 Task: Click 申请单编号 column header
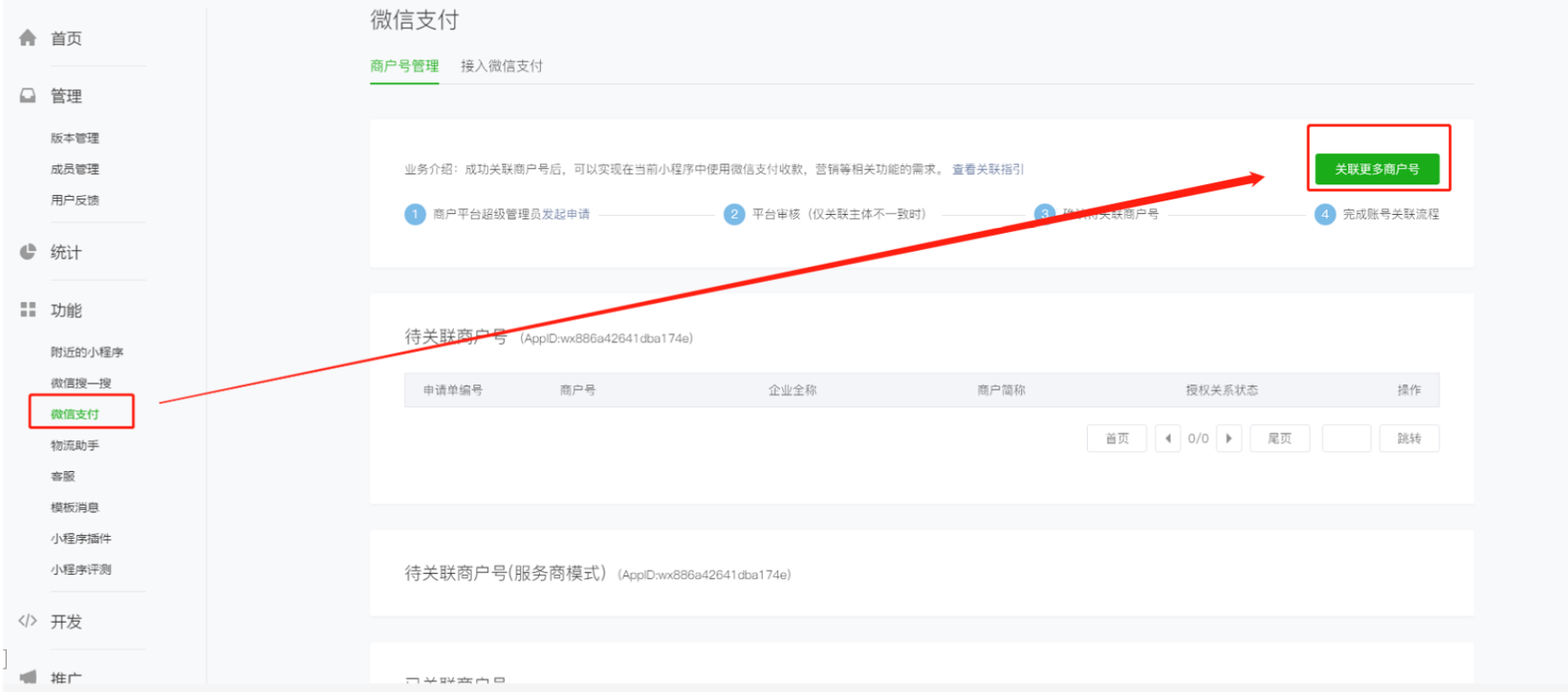[453, 390]
